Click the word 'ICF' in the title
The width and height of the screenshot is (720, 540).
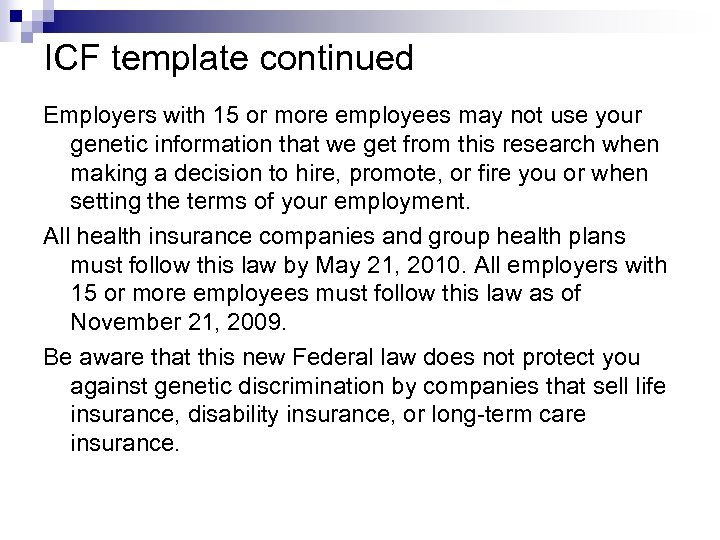point(72,58)
